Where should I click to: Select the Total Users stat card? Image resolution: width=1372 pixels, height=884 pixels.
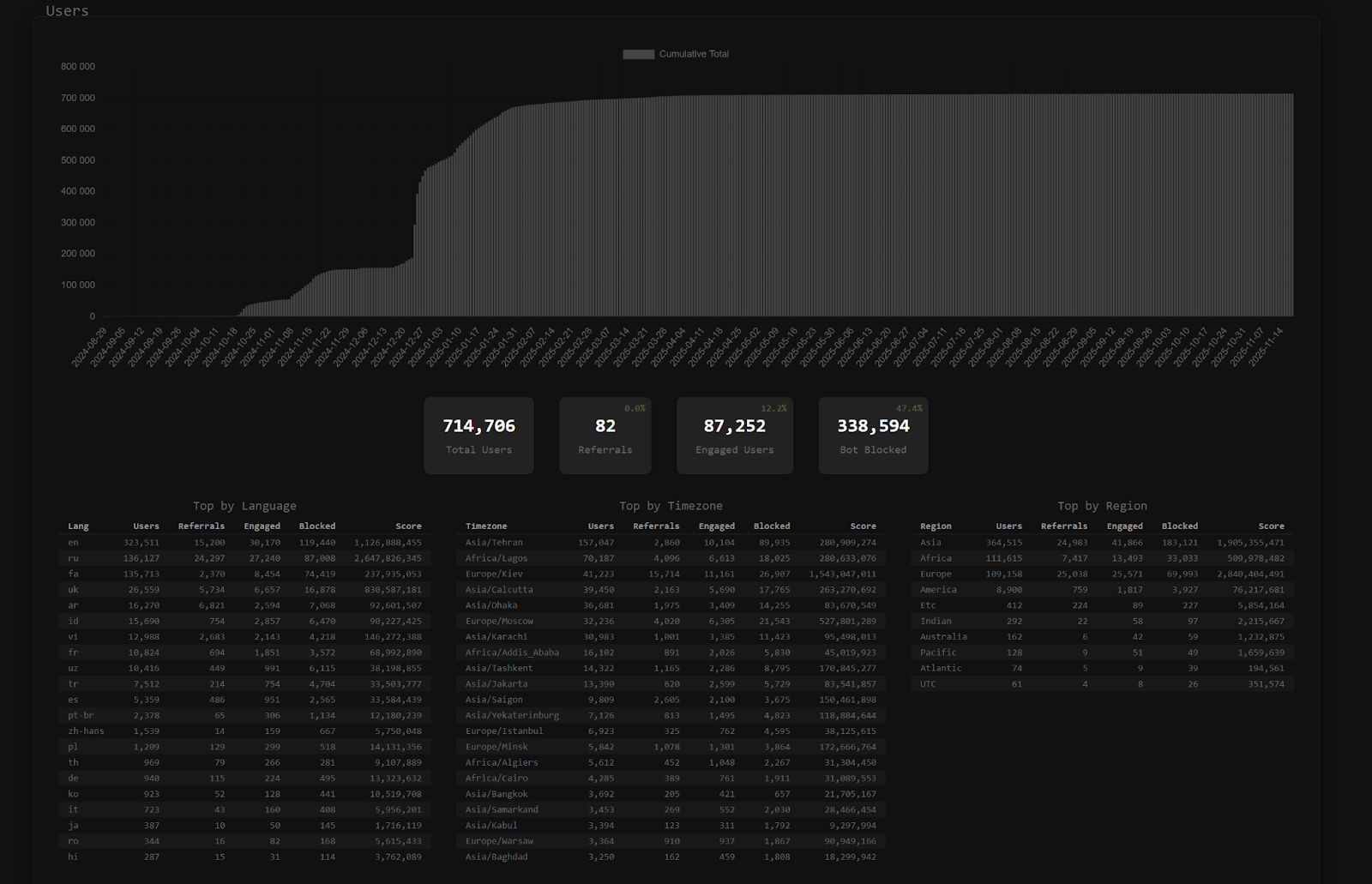click(x=478, y=436)
